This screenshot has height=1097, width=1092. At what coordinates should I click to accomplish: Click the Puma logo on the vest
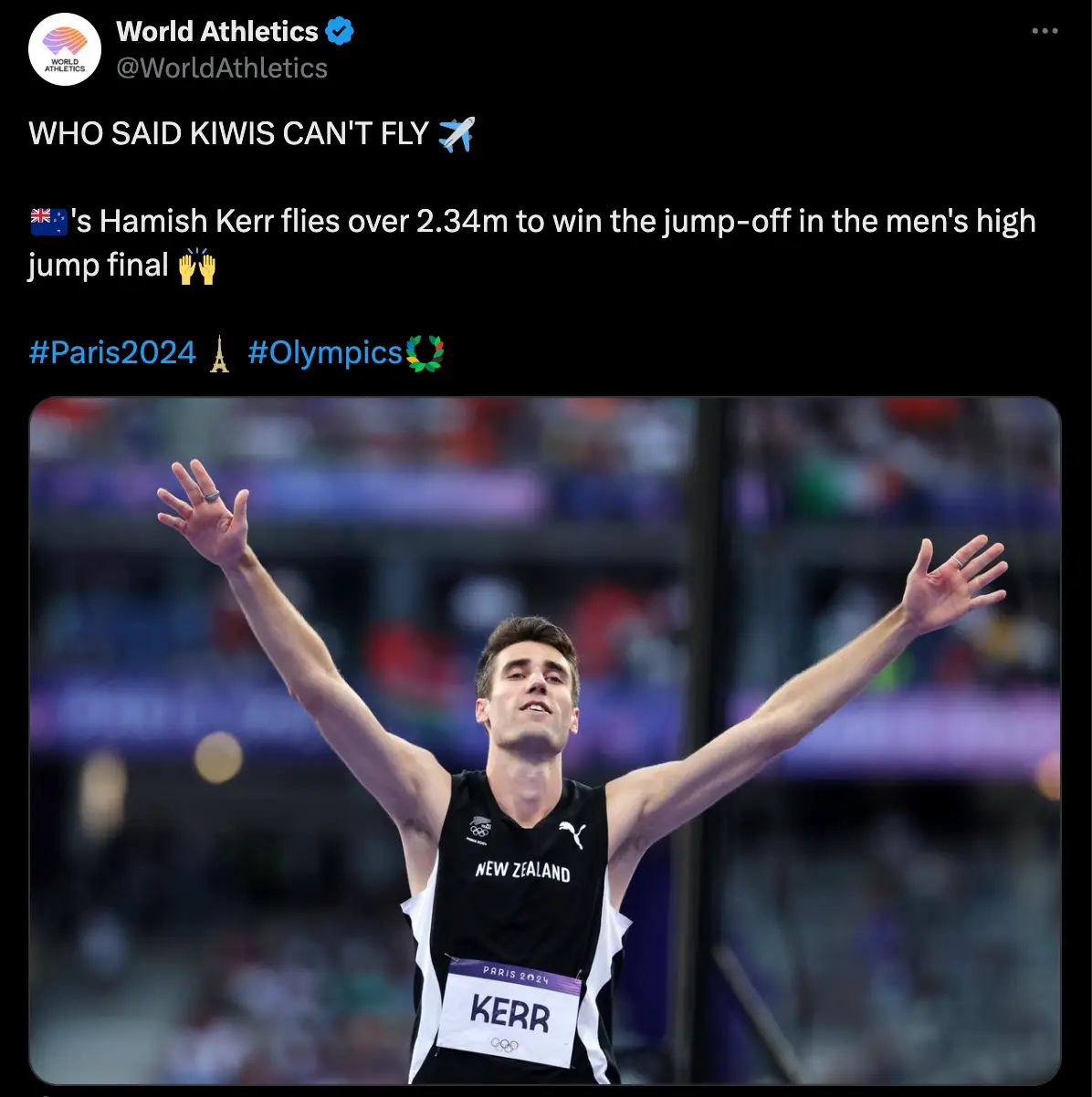[572, 832]
